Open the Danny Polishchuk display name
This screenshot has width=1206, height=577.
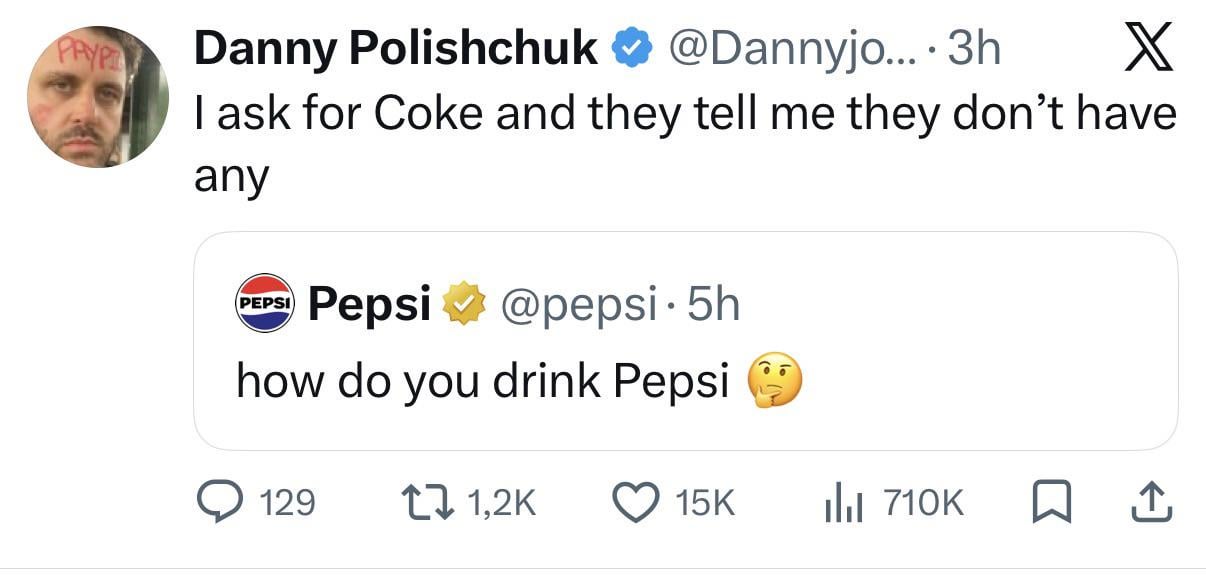coord(395,50)
